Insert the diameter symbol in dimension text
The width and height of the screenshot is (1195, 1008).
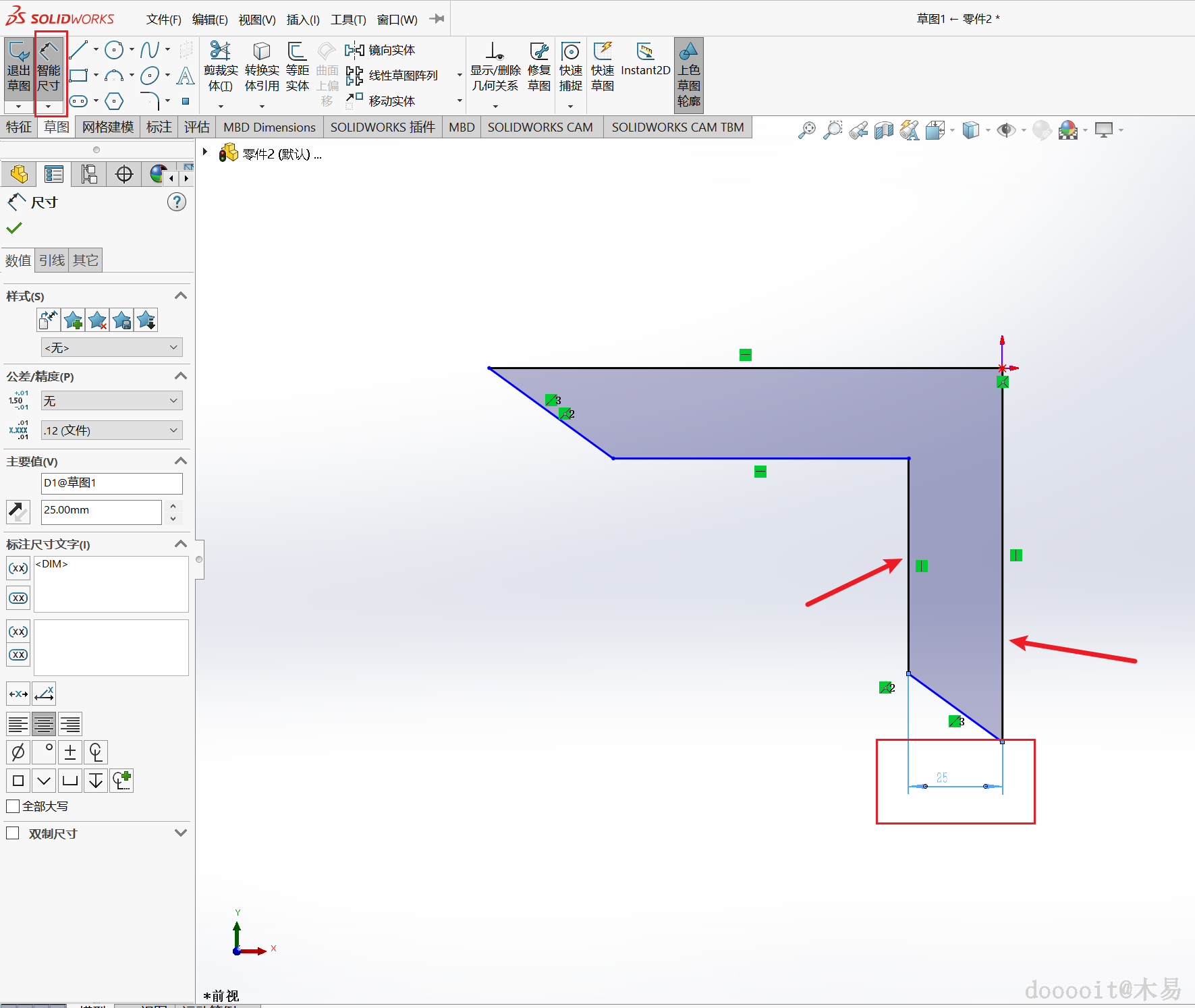click(18, 752)
